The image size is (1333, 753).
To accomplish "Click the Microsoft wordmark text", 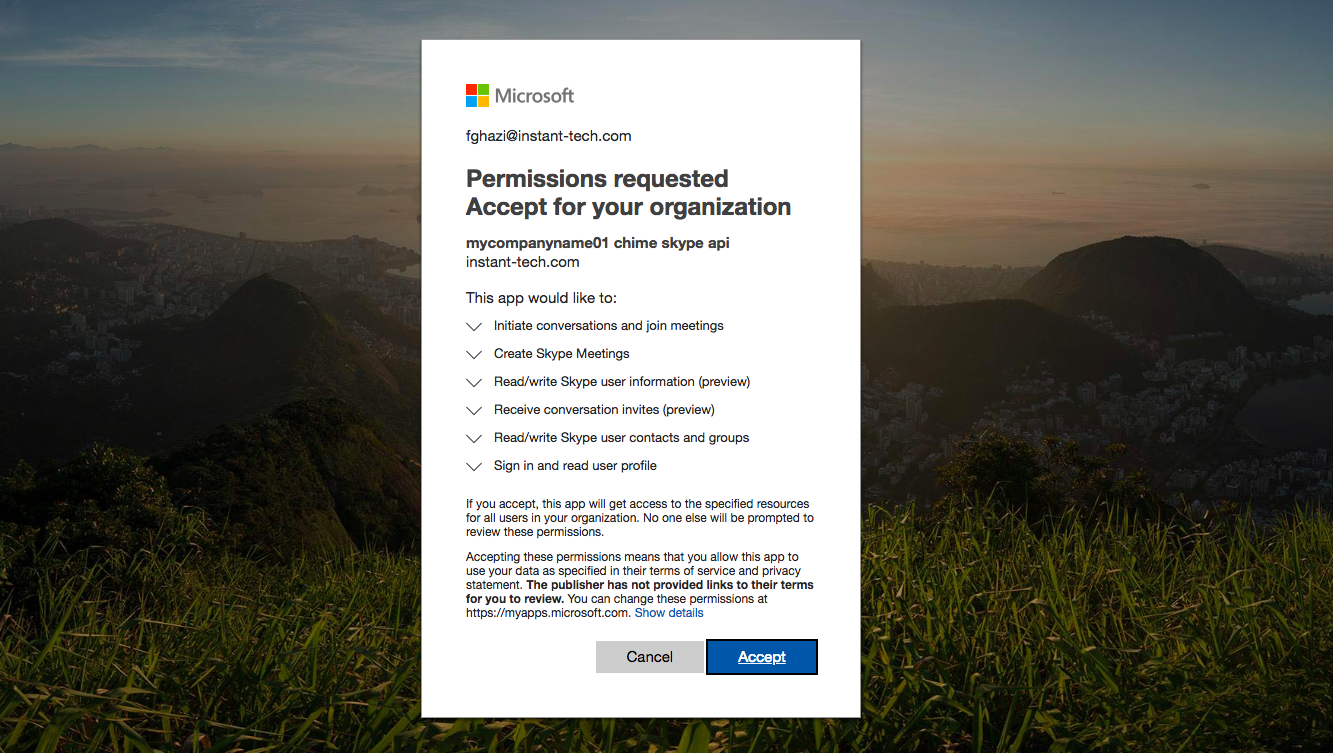I will tap(535, 96).
